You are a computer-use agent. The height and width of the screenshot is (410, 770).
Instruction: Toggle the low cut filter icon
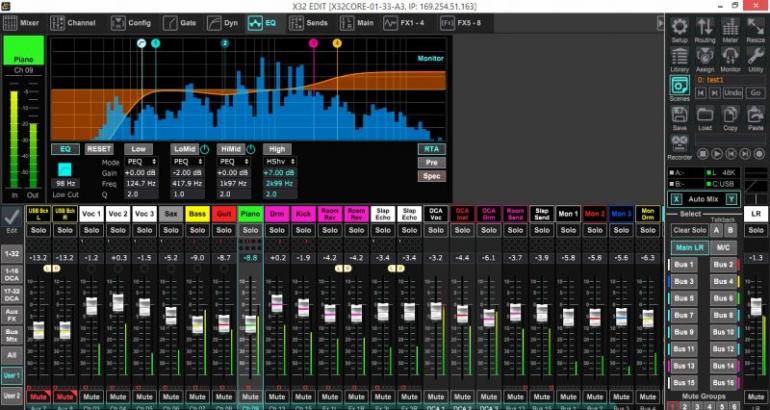(x=65, y=169)
